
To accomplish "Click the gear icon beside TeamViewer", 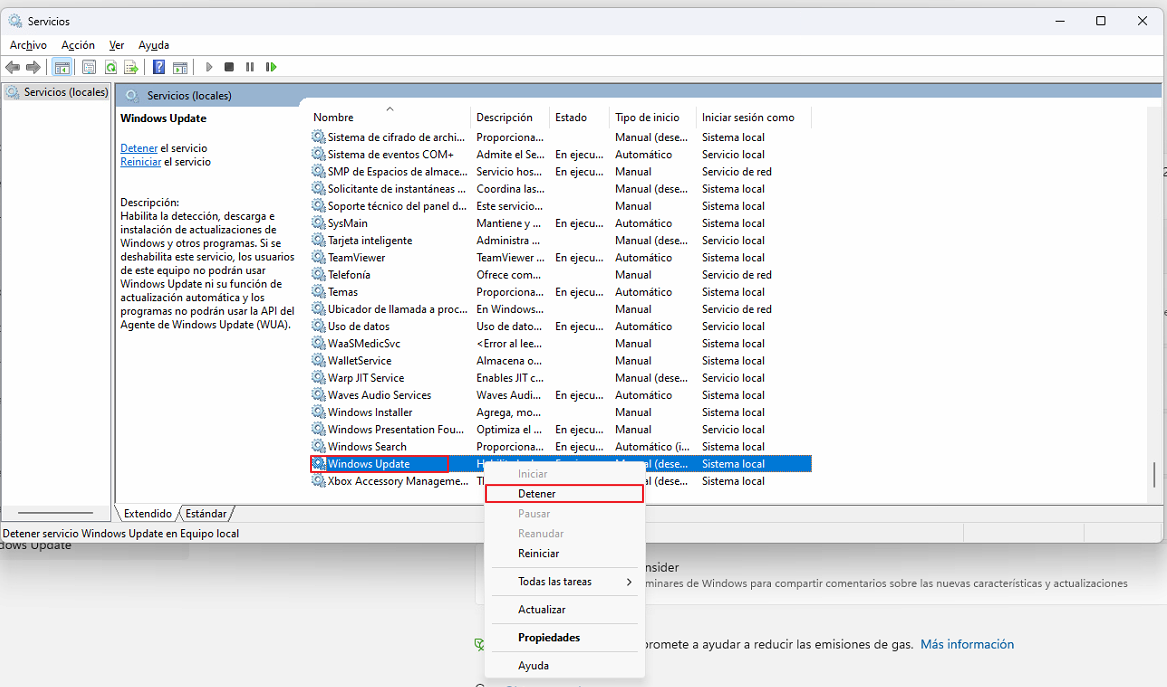I will 319,258.
